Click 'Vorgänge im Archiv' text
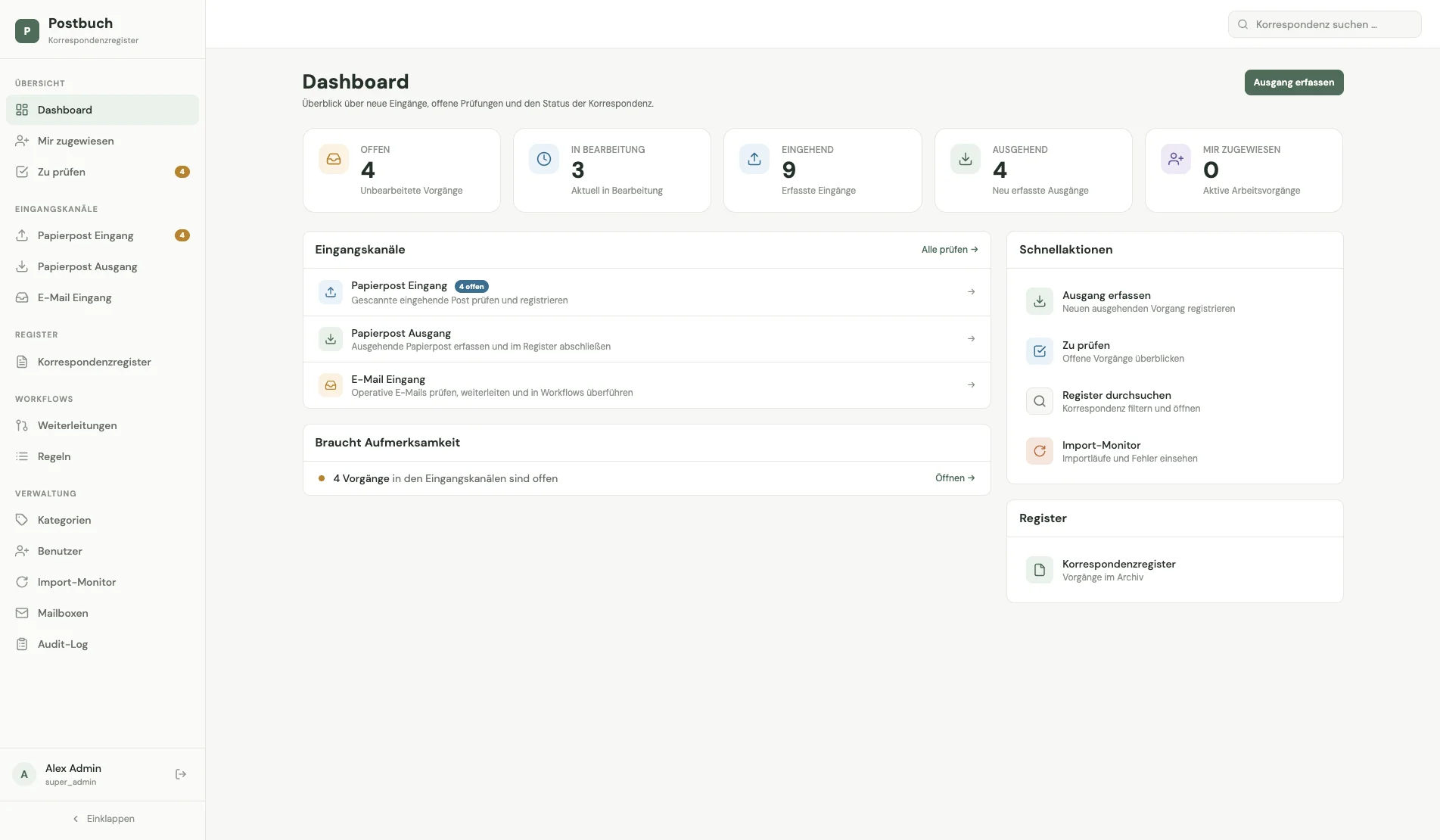The width and height of the screenshot is (1440, 840). pos(1103,577)
